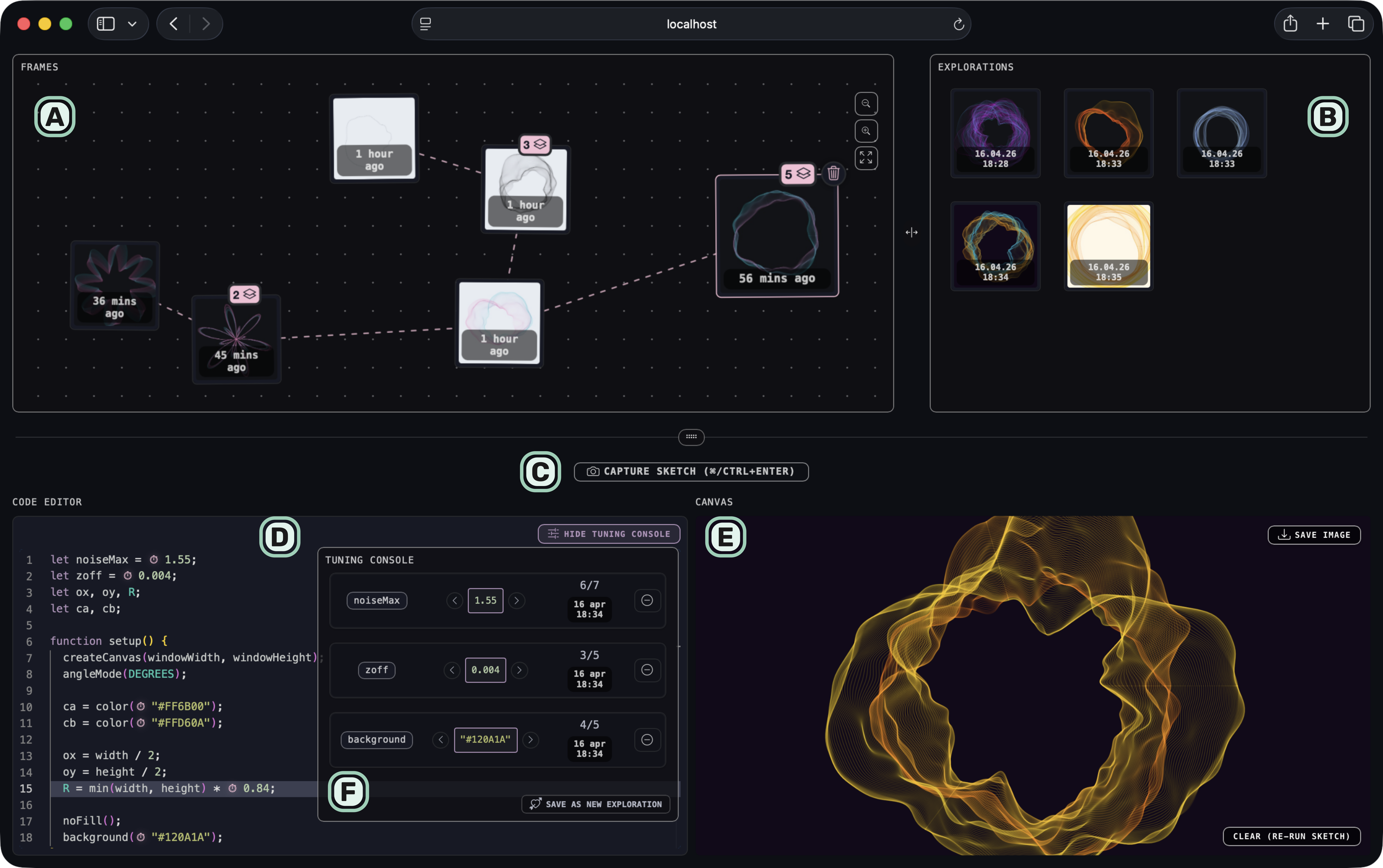Select the pink-blue 1 hour ago frame

point(499,323)
